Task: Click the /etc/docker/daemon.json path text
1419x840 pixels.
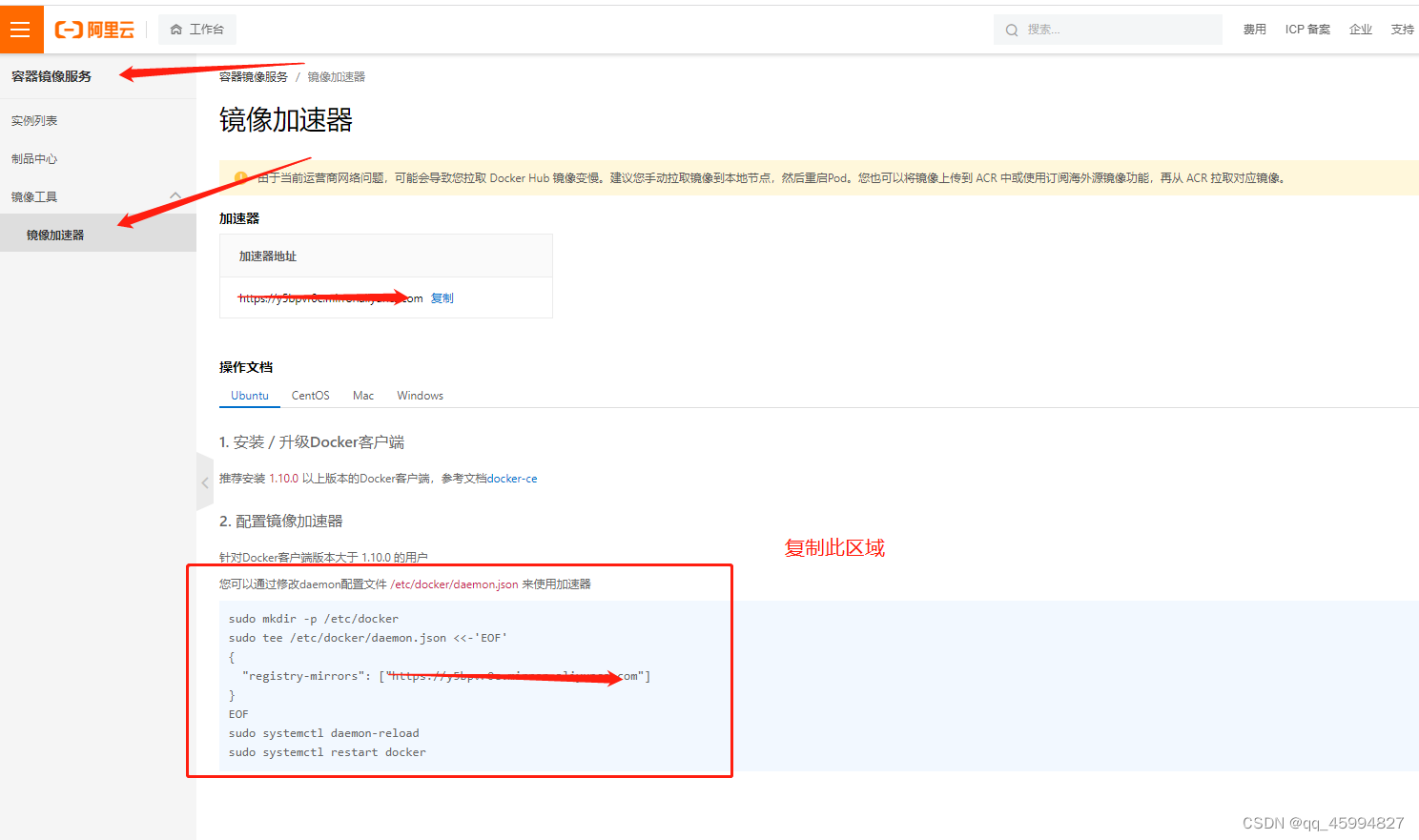Action: pyautogui.click(x=455, y=584)
